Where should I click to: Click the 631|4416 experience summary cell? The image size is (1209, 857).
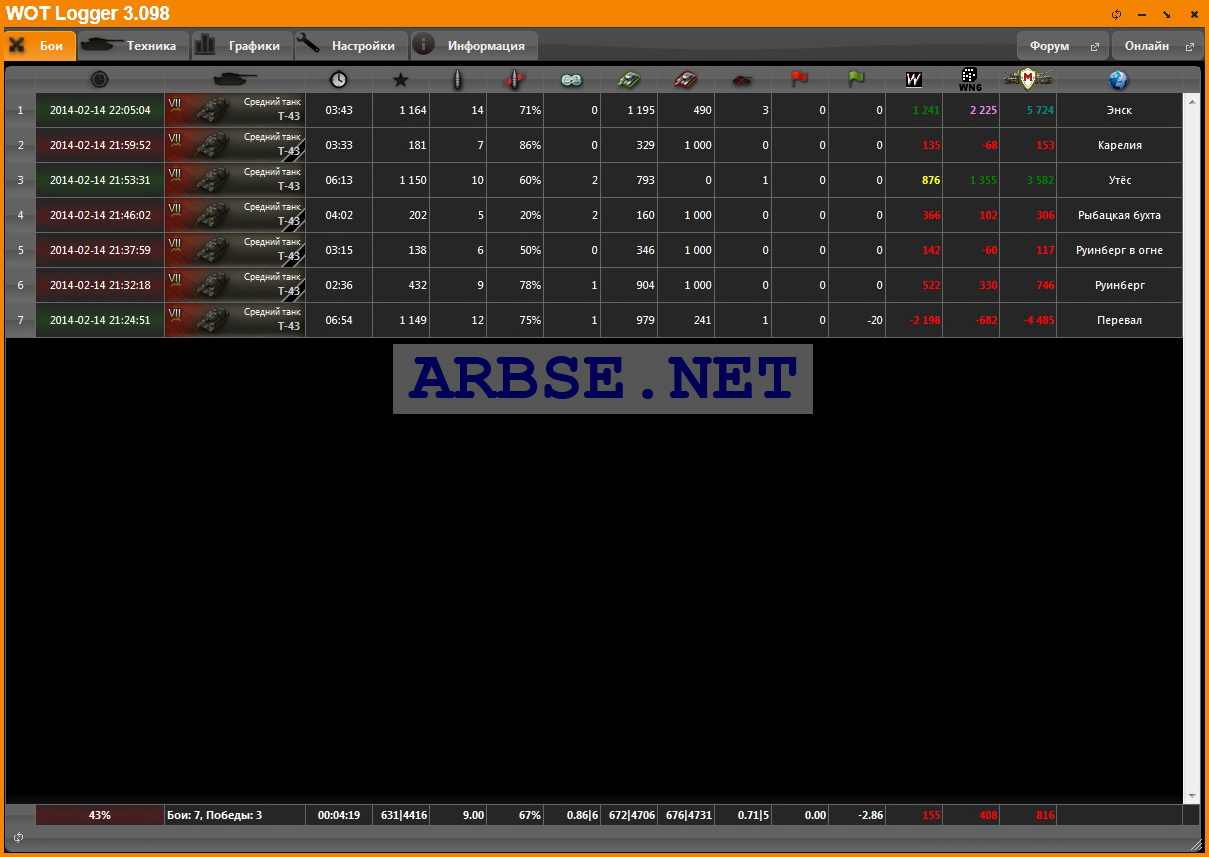point(401,815)
